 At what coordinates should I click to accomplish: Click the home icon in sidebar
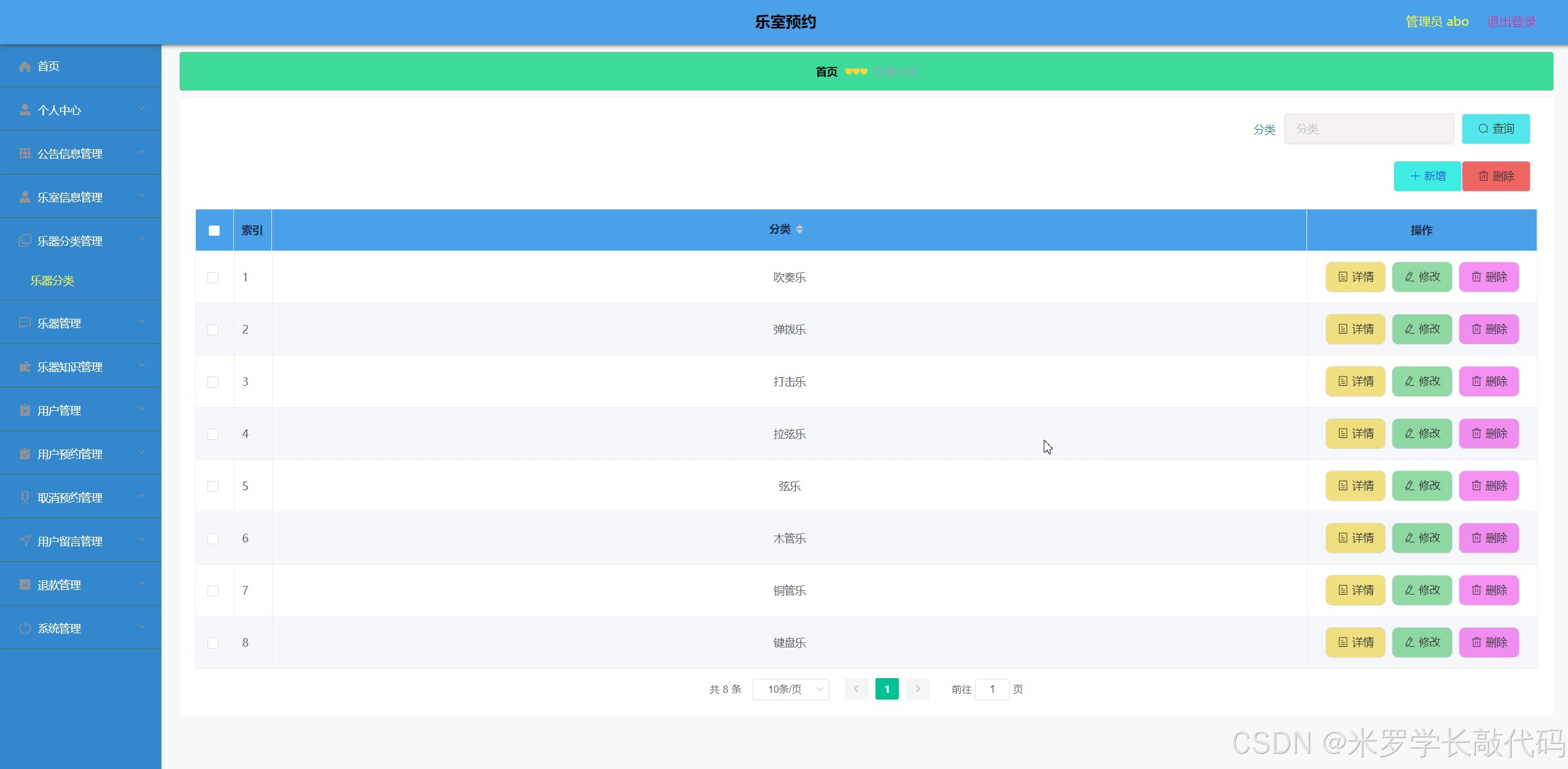coord(25,66)
